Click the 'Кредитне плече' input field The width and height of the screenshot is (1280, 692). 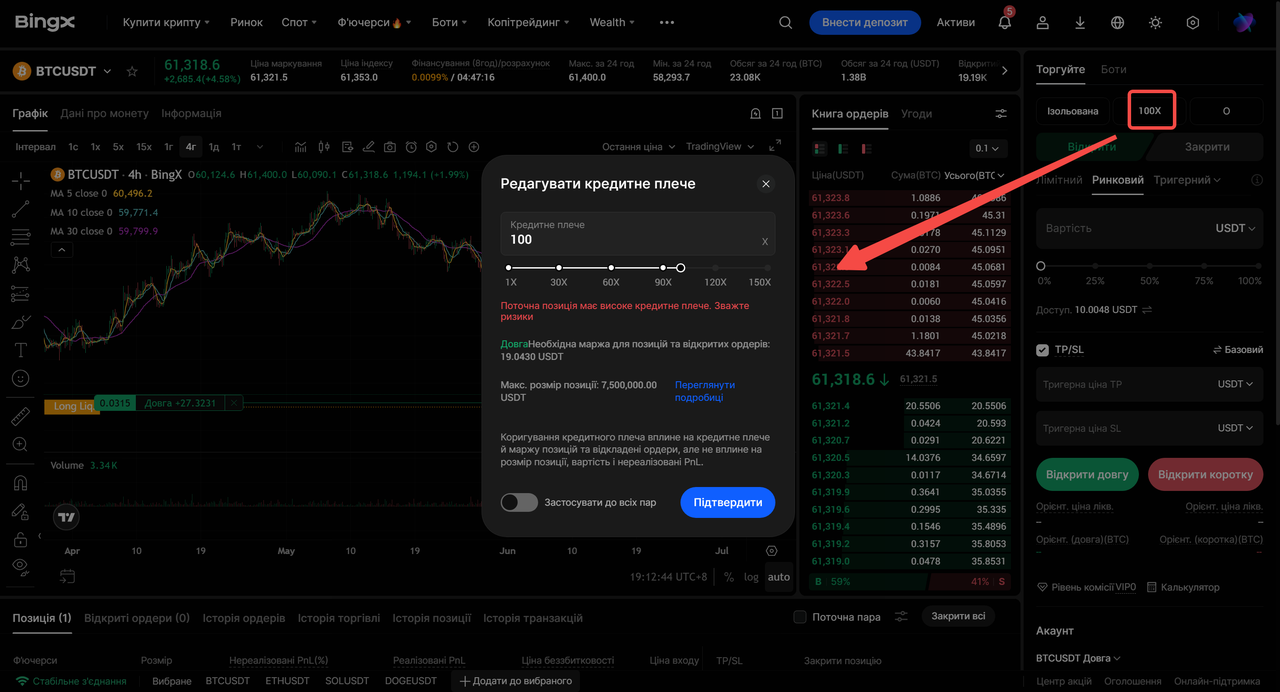638,232
